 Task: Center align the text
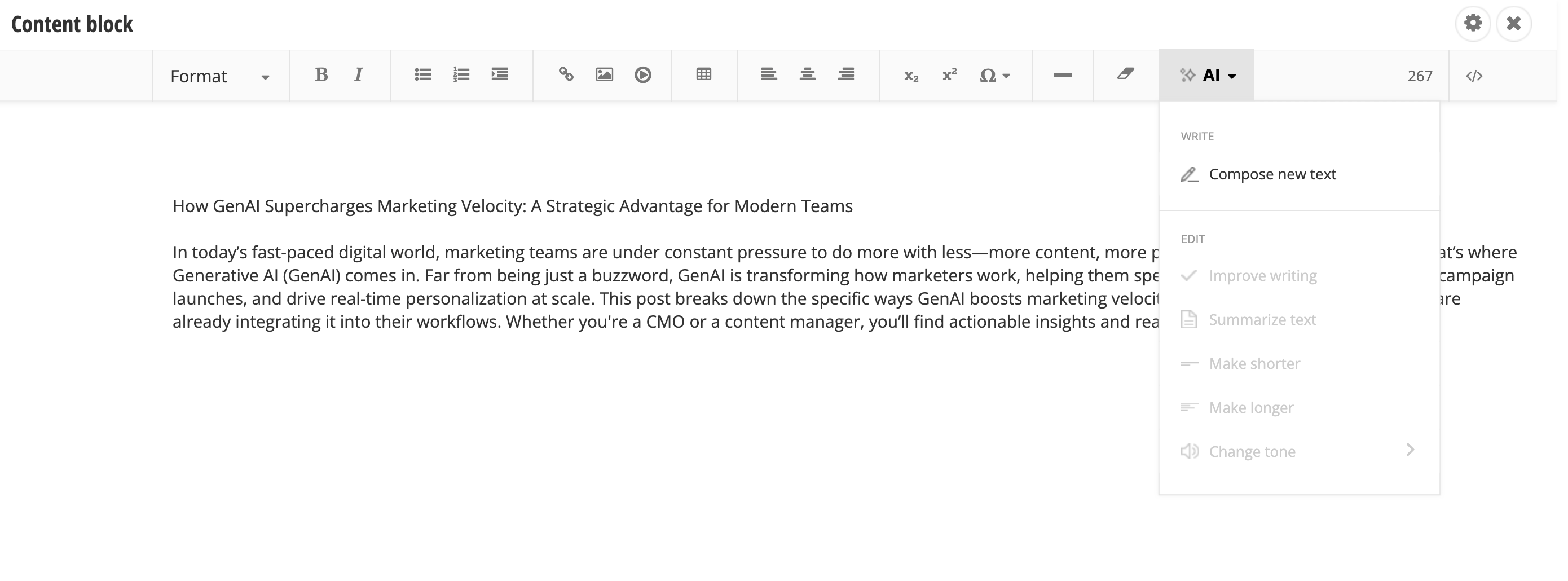click(x=807, y=75)
